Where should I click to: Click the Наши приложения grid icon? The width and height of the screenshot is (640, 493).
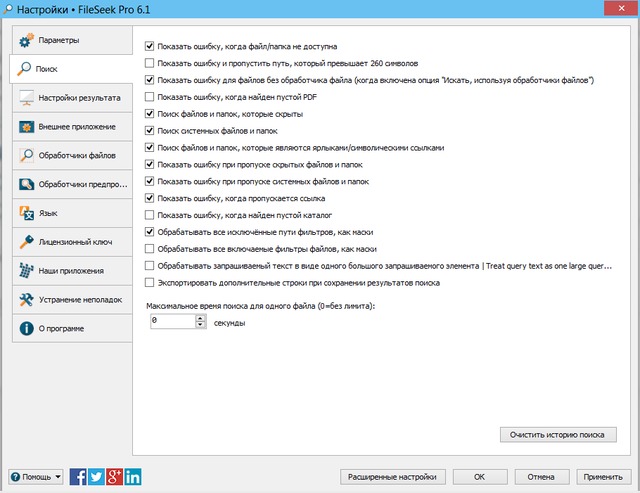27,271
